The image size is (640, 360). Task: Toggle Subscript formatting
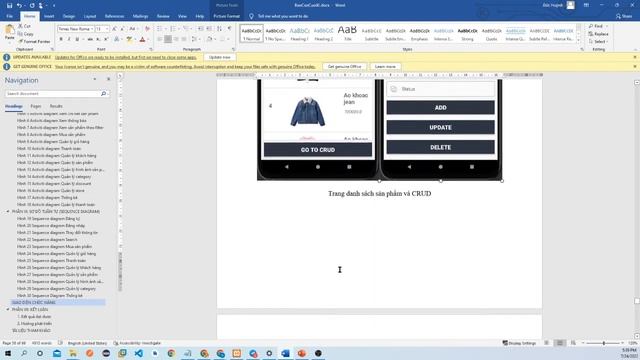coord(98,39)
